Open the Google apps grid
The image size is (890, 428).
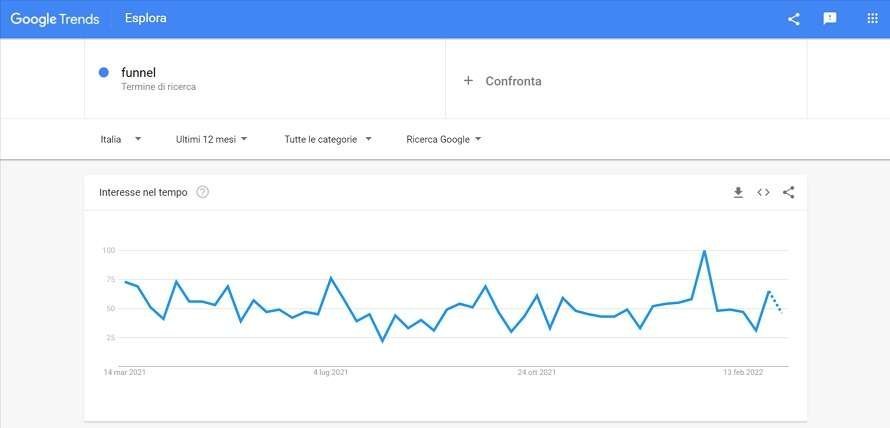(x=872, y=19)
